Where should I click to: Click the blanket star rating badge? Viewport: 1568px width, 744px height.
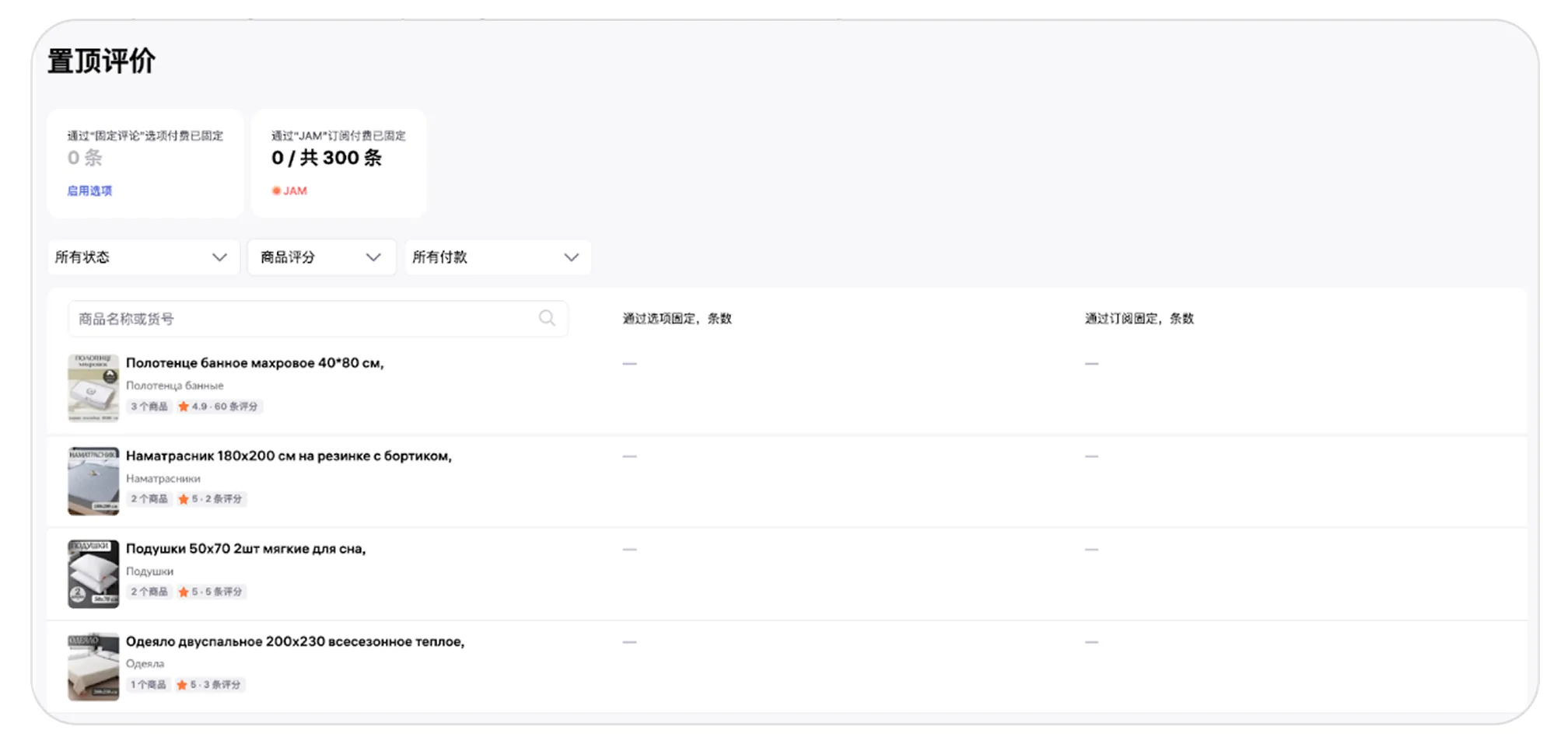[x=208, y=685]
